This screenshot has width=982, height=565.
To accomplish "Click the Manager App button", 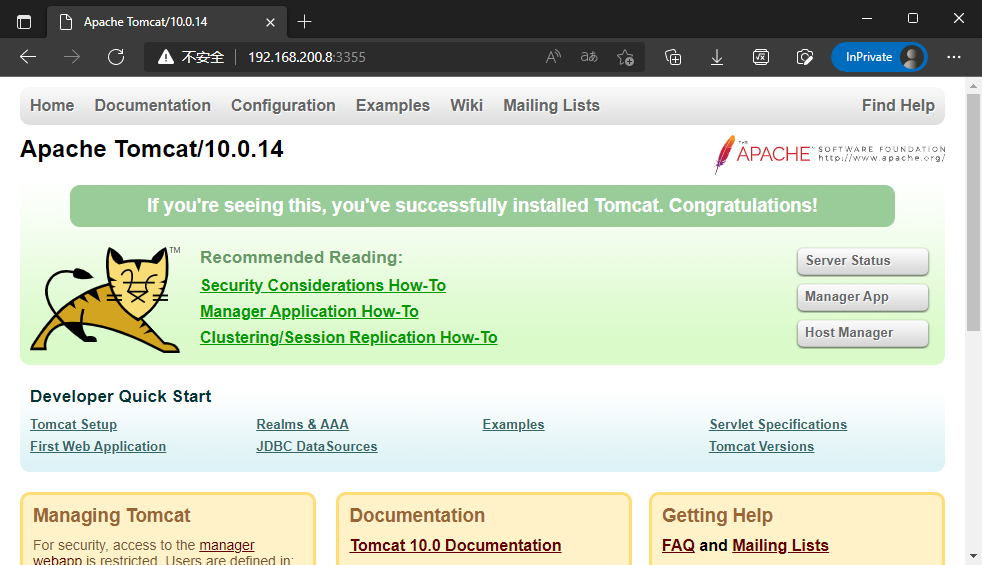I will [x=862, y=297].
